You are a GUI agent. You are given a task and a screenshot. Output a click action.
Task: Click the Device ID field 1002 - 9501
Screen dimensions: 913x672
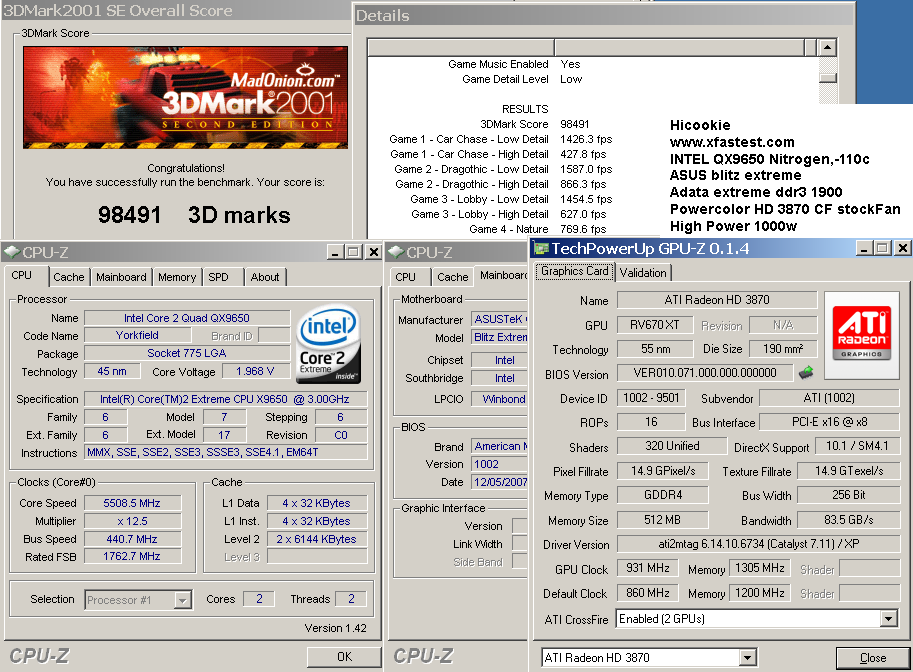tap(651, 398)
